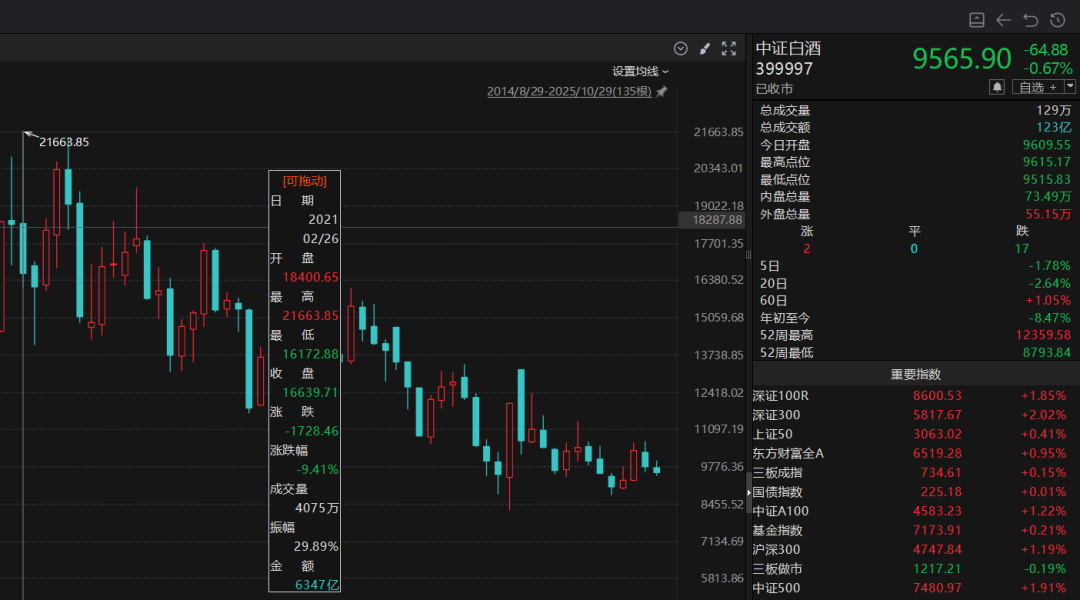Click the 内盘总量 value 73.49万
This screenshot has height=600, width=1080.
click(1048, 197)
